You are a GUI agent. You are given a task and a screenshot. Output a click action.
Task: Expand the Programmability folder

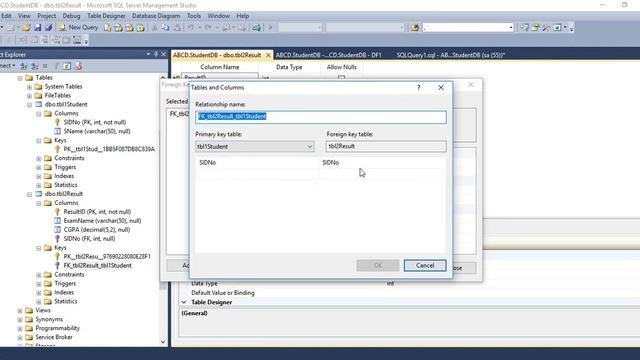click(x=20, y=329)
